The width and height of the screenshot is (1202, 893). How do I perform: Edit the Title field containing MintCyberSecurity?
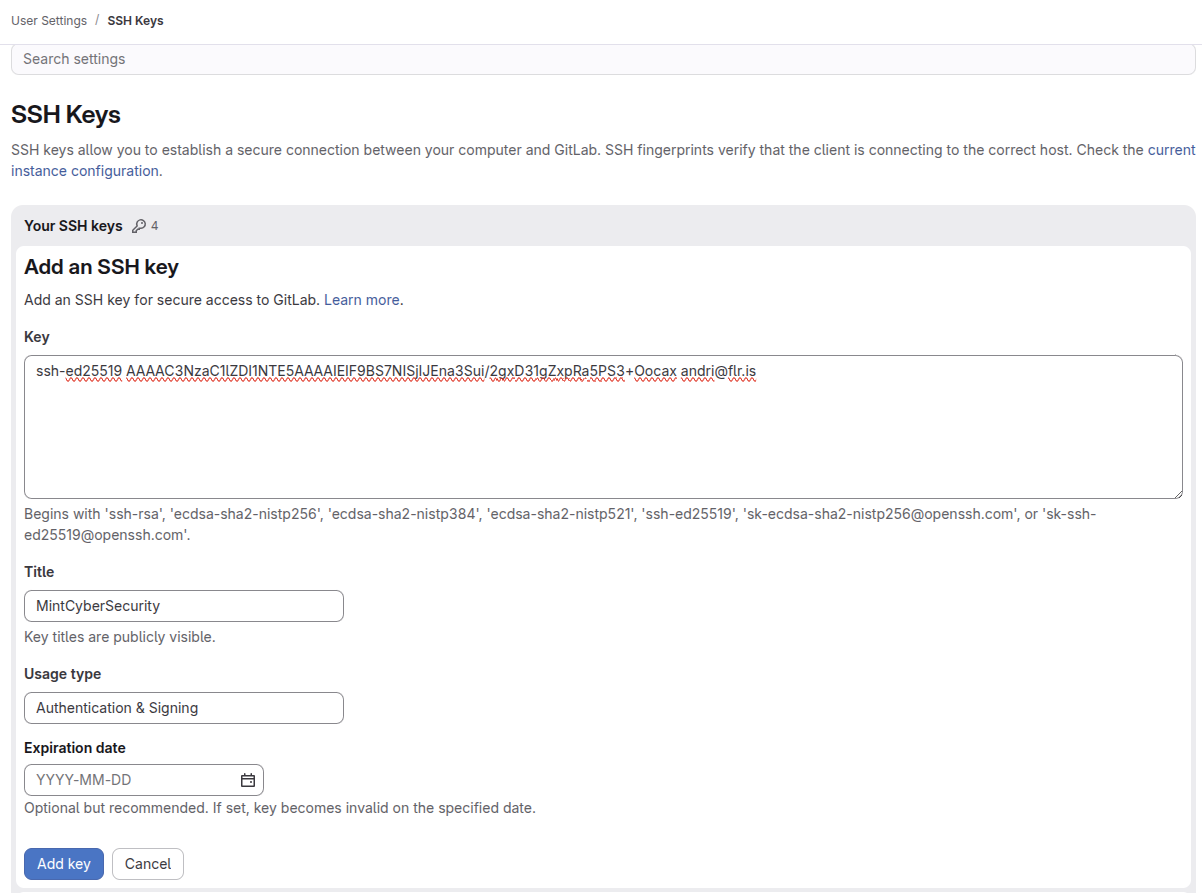coord(184,606)
